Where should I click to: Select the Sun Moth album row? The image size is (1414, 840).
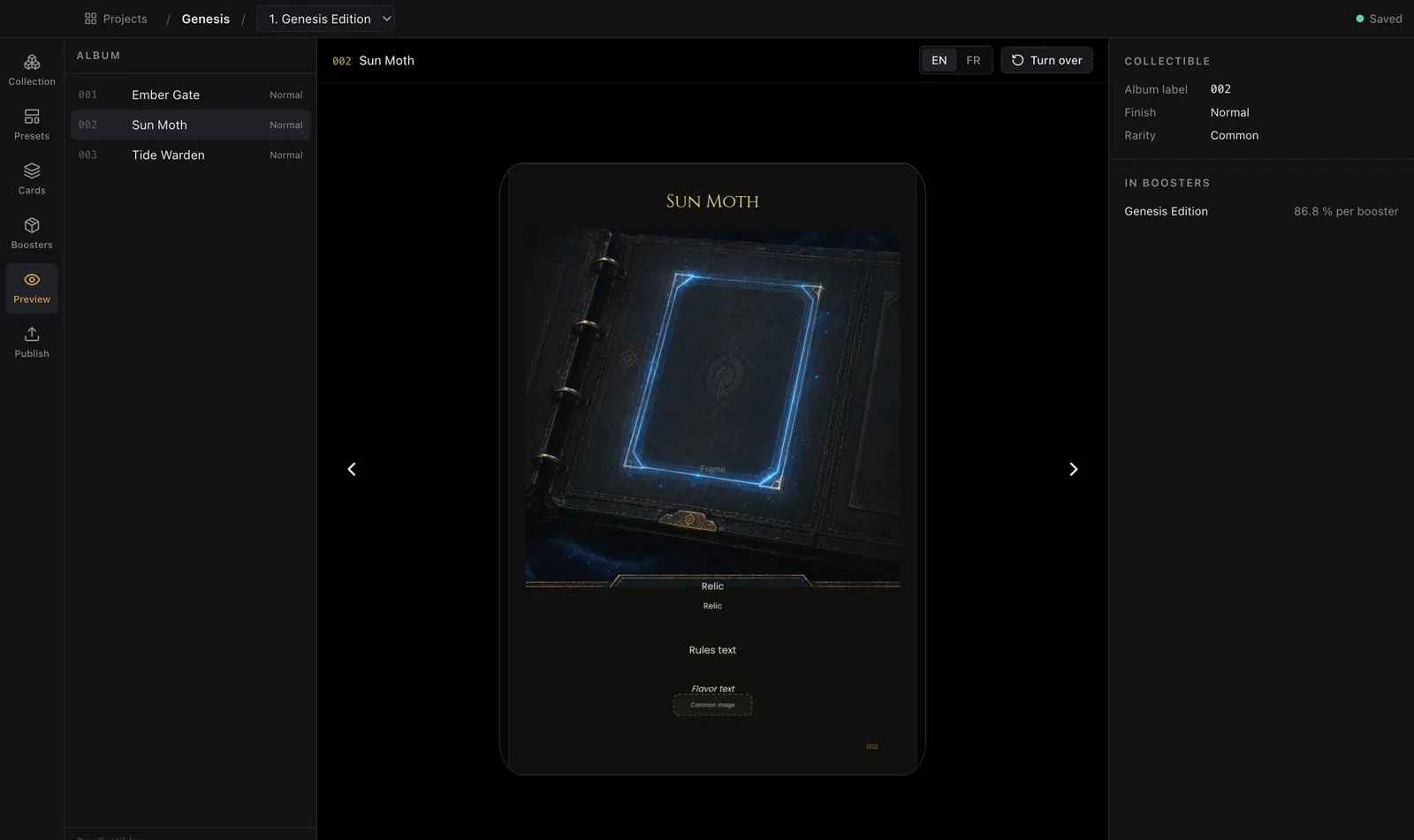[x=190, y=125]
